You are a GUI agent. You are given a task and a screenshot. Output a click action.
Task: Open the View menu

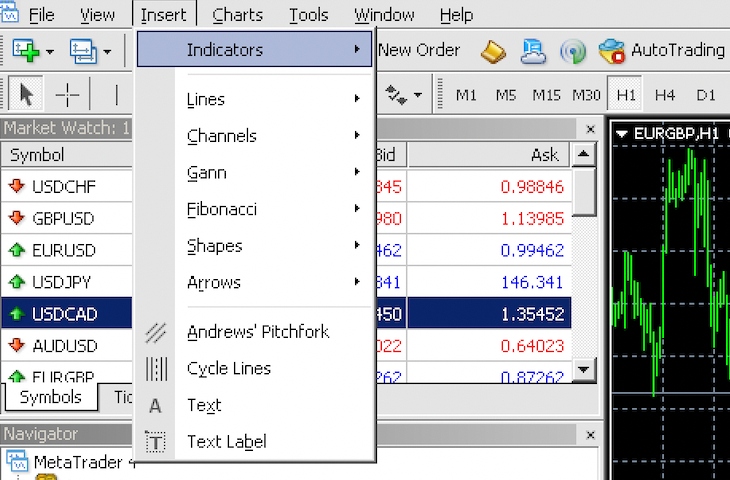coord(97,15)
